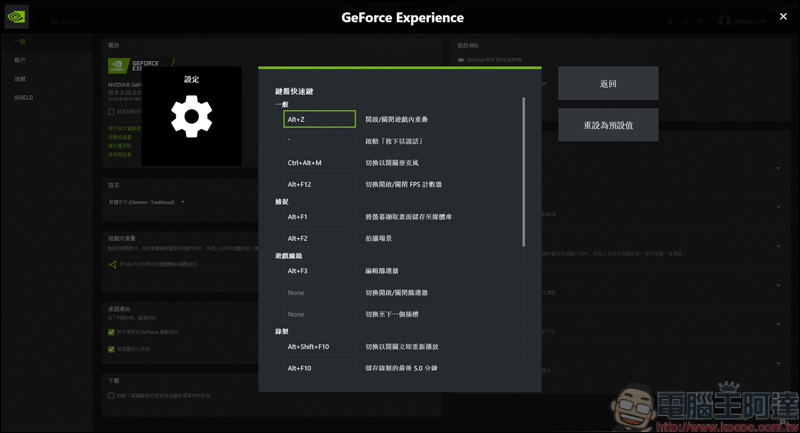This screenshot has height=433, width=800.
Task: Click the 返回 button
Action: click(x=608, y=83)
